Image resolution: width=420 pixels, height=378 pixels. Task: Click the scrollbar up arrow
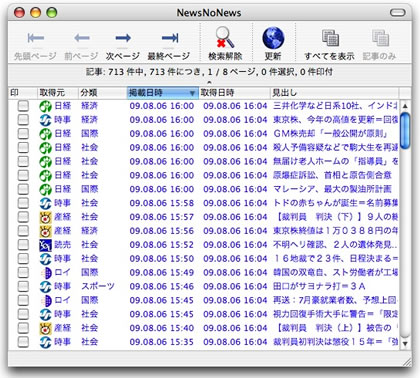tap(405, 106)
